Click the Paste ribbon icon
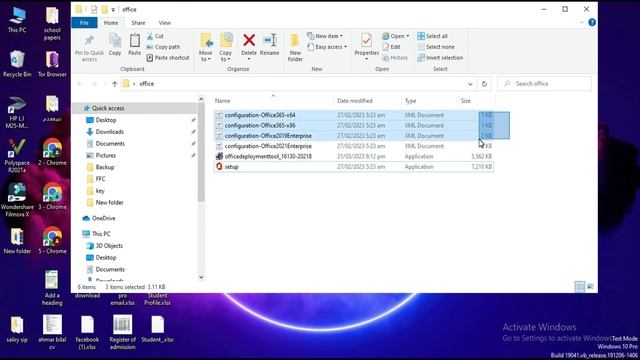The width and height of the screenshot is (640, 360). click(134, 44)
